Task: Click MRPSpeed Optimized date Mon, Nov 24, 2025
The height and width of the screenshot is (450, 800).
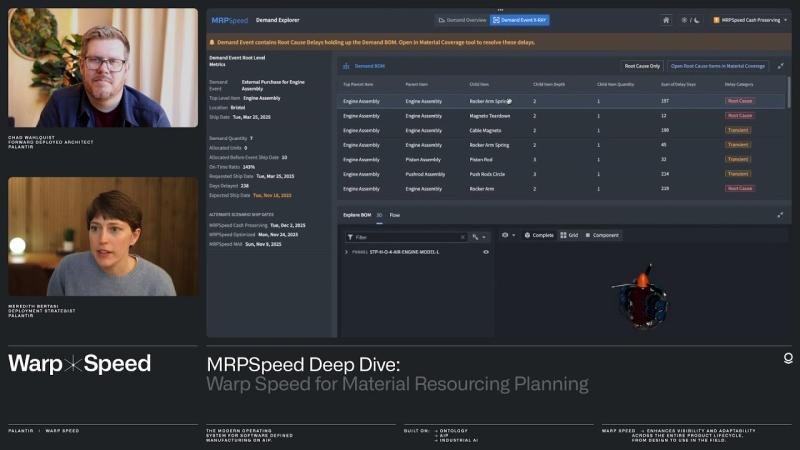Action: point(278,235)
